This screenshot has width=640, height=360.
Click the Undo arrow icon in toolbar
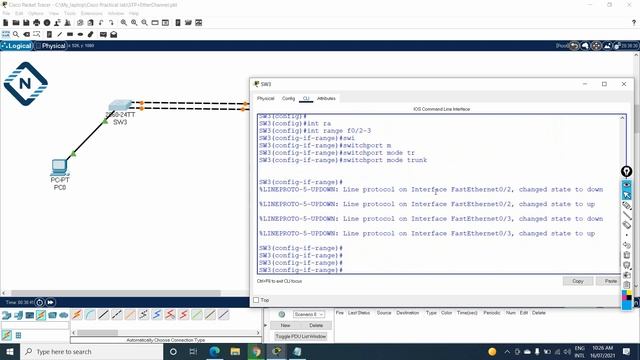(x=101, y=23)
